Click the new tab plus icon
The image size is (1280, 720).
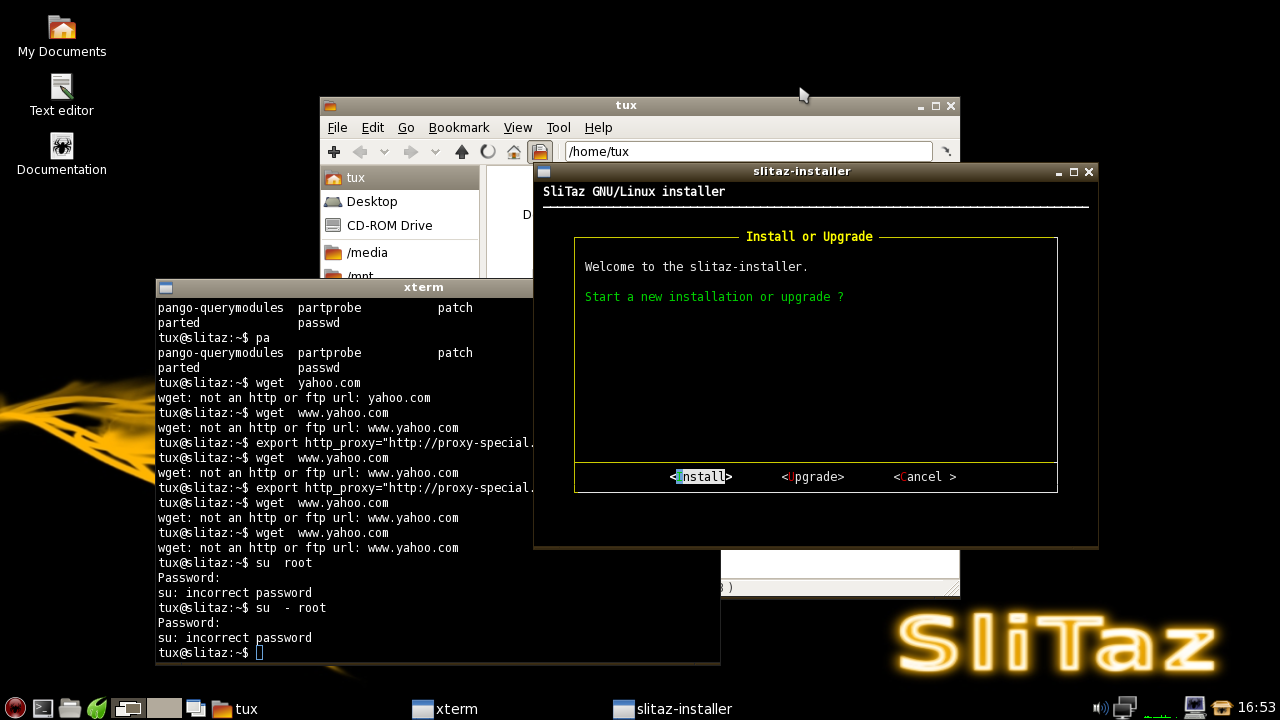(x=334, y=152)
